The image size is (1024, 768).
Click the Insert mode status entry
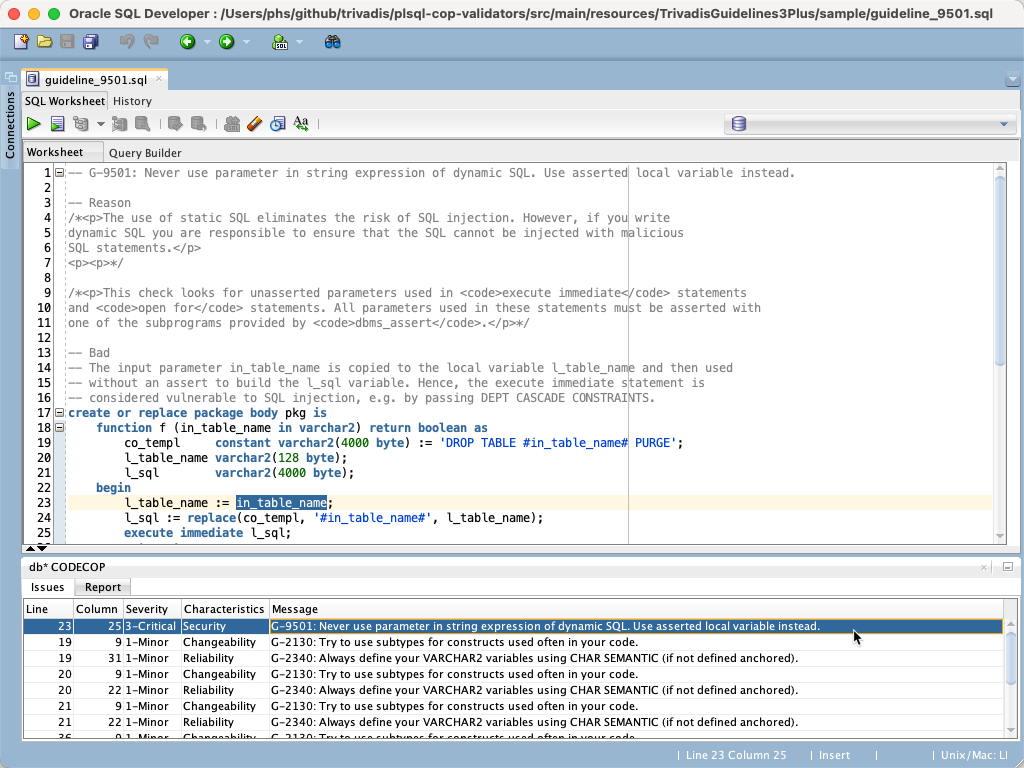pos(835,755)
